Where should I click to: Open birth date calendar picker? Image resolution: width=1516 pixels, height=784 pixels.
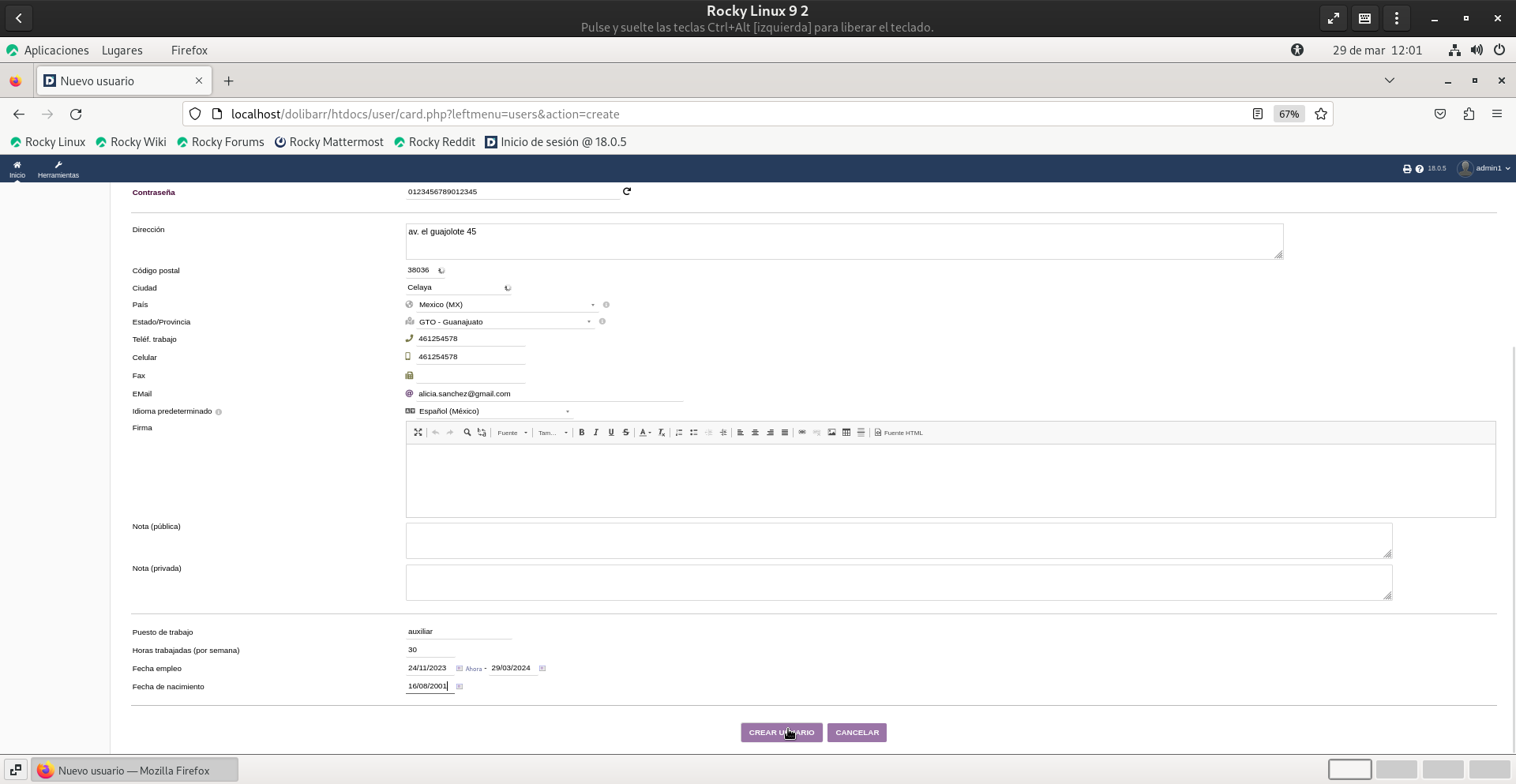(460, 687)
